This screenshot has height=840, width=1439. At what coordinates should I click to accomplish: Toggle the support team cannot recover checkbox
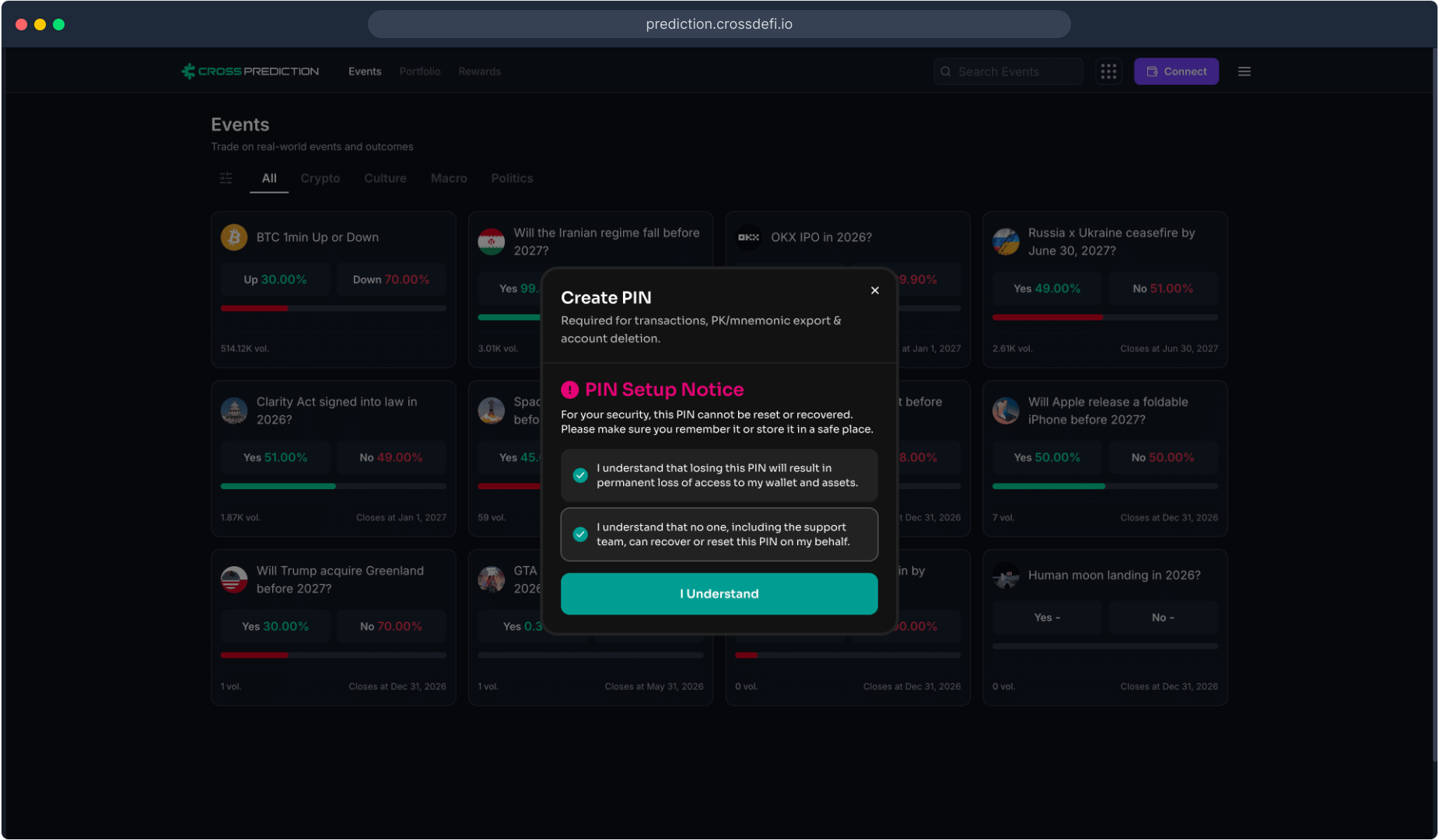click(x=580, y=534)
